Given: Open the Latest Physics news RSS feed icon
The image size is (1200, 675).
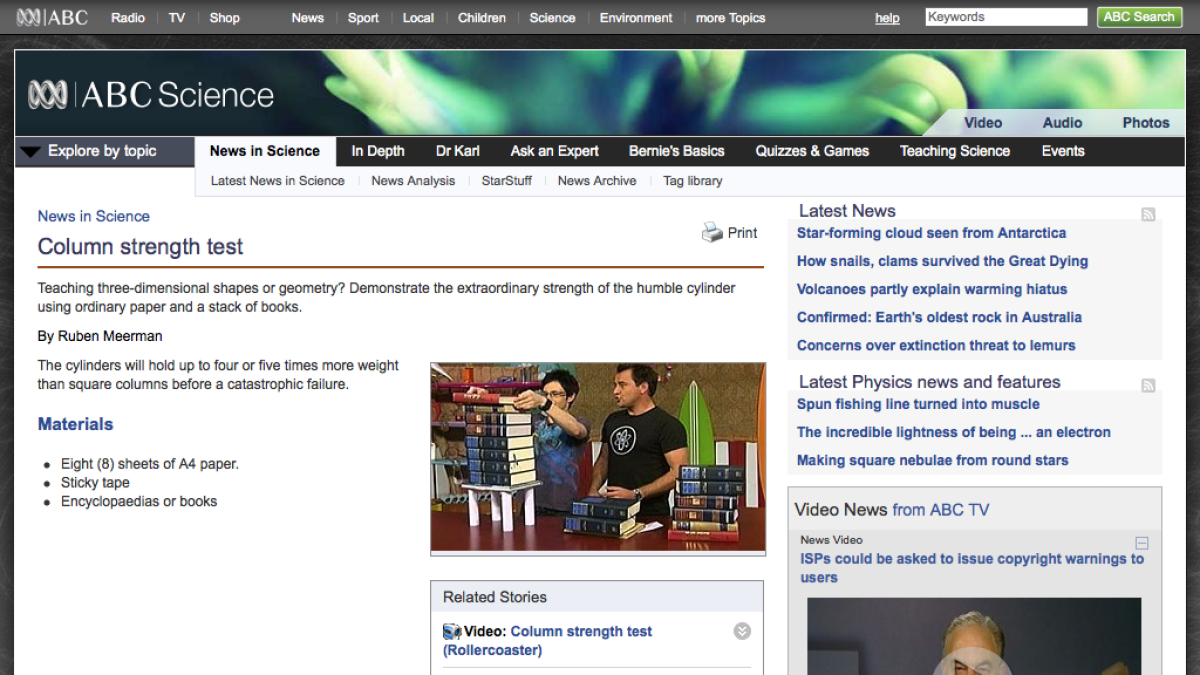Looking at the screenshot, I should 1148,385.
